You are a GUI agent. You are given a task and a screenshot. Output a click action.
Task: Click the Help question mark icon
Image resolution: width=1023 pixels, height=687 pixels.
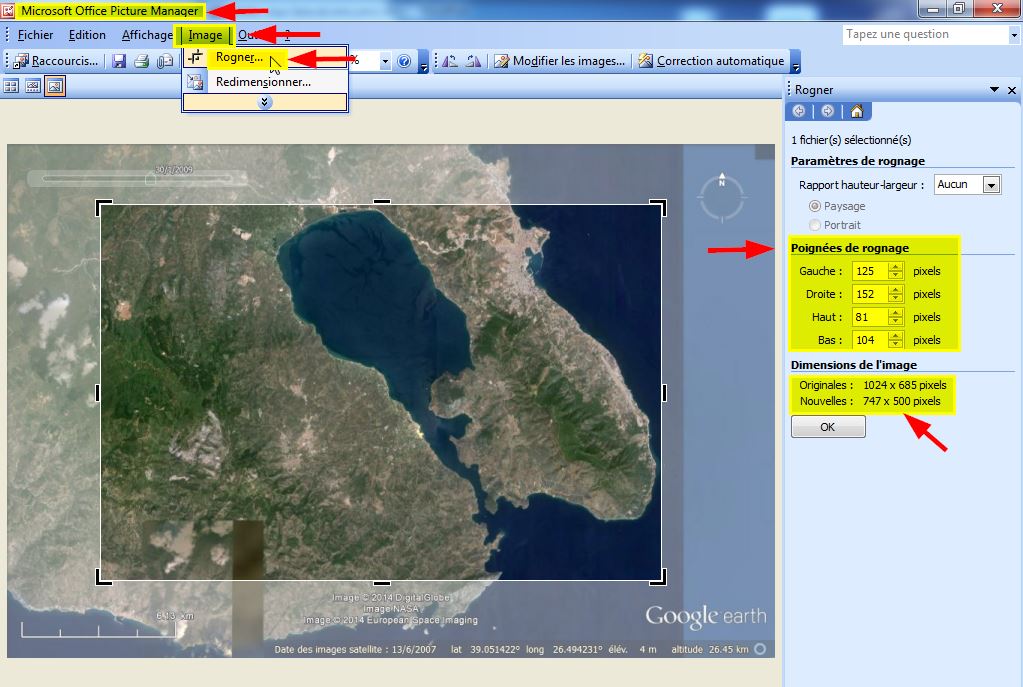[x=404, y=61]
